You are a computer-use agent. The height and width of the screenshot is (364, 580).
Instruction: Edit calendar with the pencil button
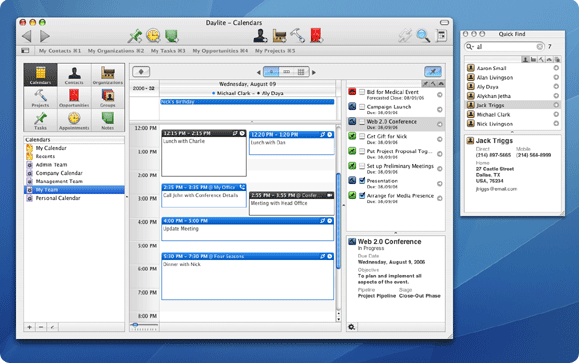tap(52, 327)
